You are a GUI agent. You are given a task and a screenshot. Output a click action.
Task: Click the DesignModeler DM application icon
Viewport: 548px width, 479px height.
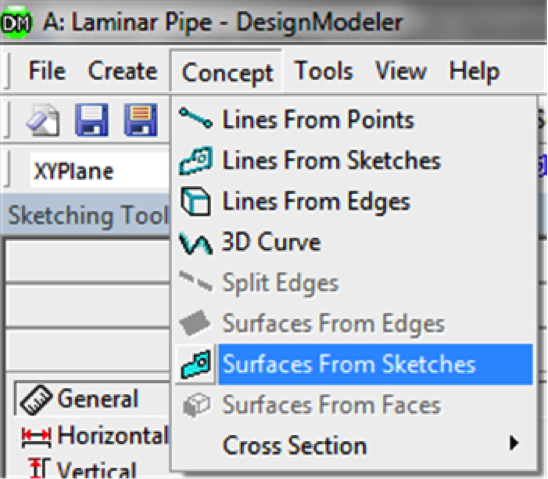(x=16, y=23)
